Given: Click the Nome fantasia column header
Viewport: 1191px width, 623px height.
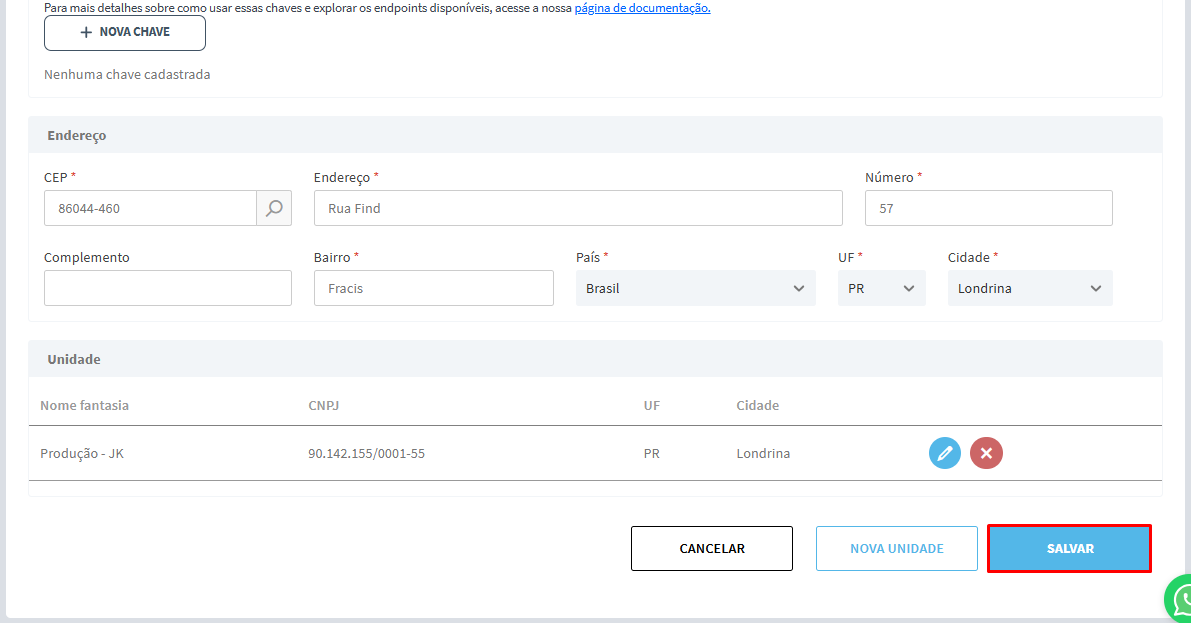Looking at the screenshot, I should [x=84, y=405].
